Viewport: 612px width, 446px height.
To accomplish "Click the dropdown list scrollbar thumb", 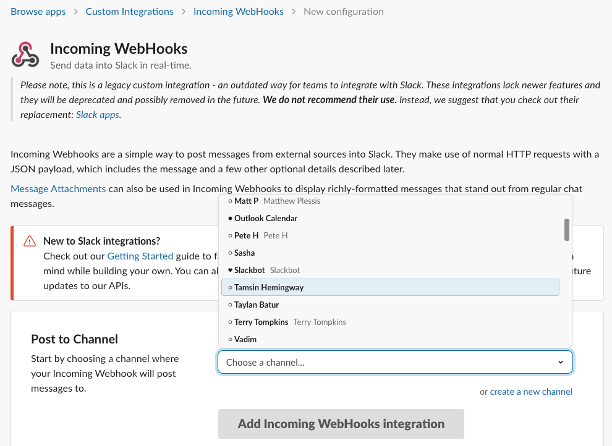I will (x=566, y=229).
